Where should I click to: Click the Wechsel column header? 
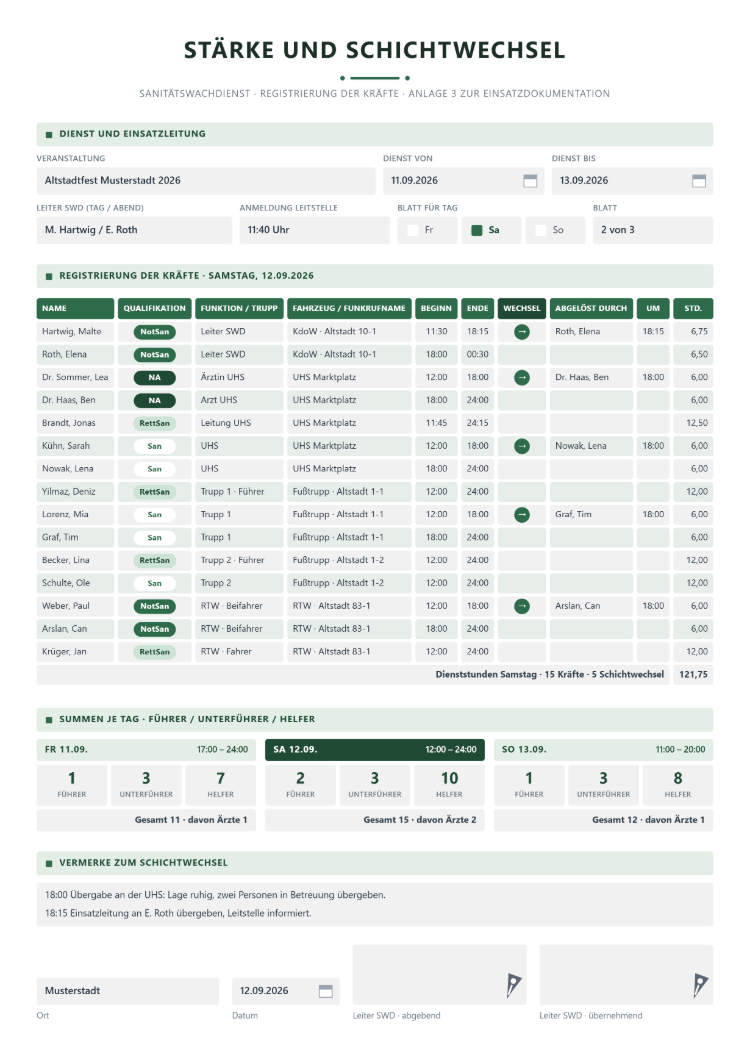tap(521, 308)
